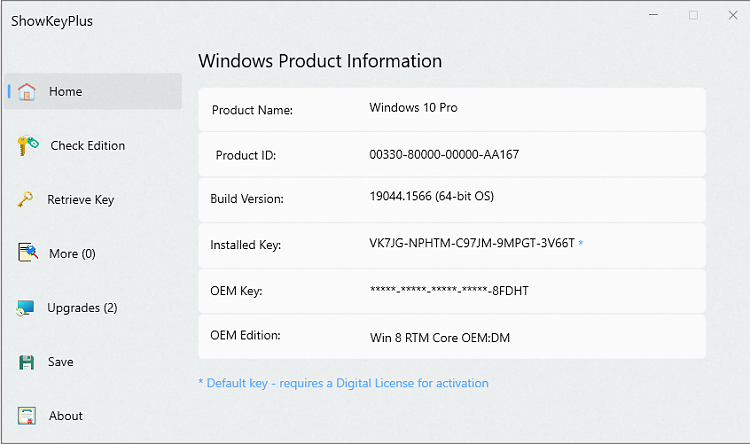
Task: Maximize the ShowKeyPlus window
Action: click(693, 15)
